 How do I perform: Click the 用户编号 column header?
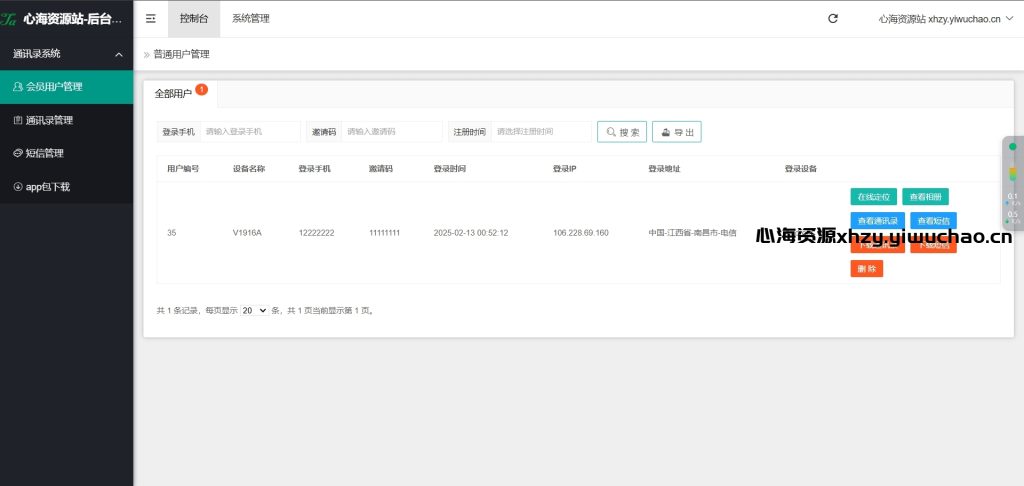click(183, 169)
